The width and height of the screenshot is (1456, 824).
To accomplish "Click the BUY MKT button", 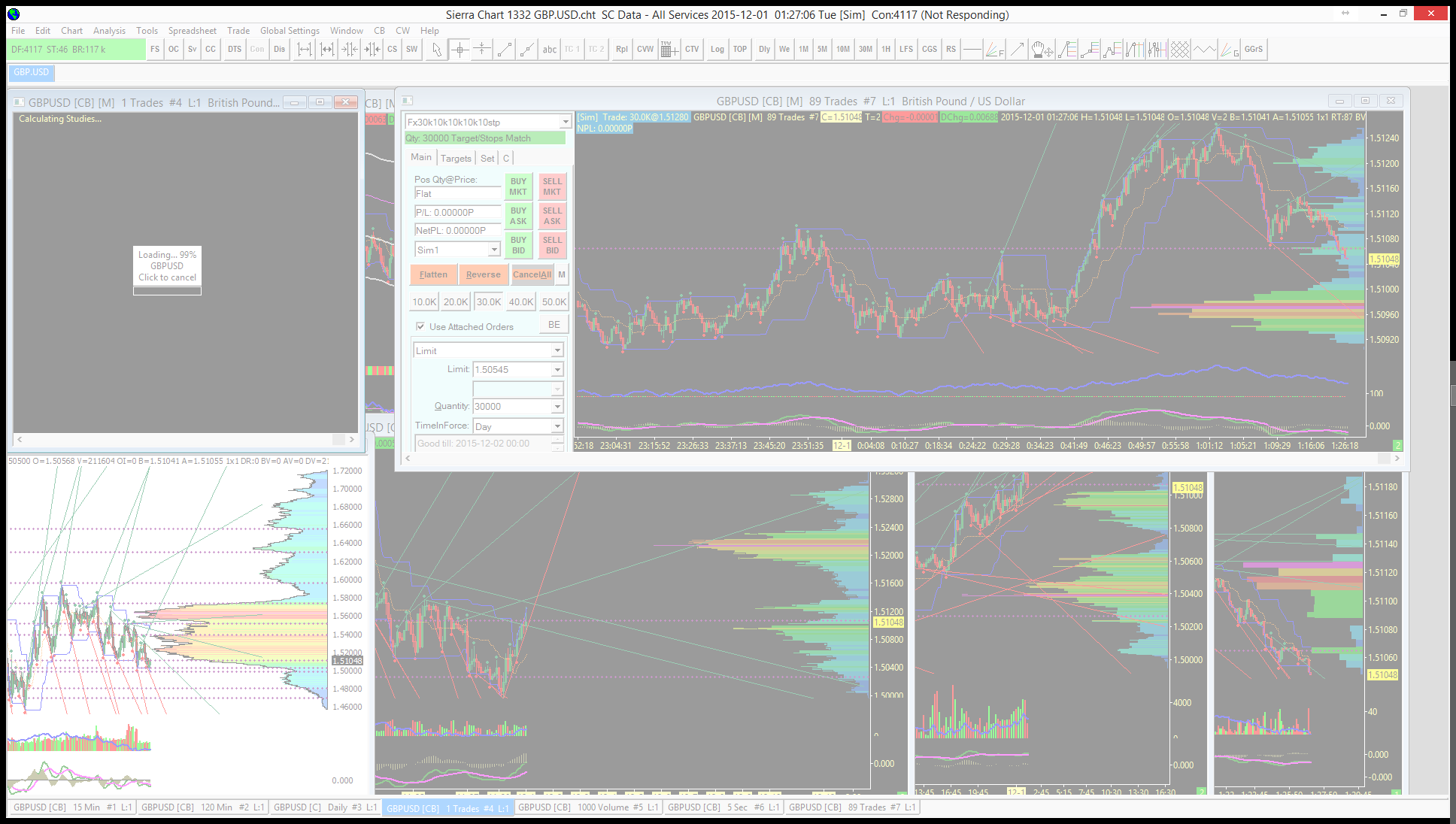I will 518,186.
